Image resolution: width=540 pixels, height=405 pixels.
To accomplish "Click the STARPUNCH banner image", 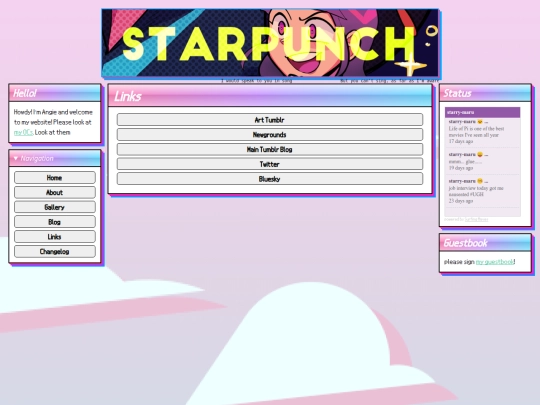I will (270, 43).
